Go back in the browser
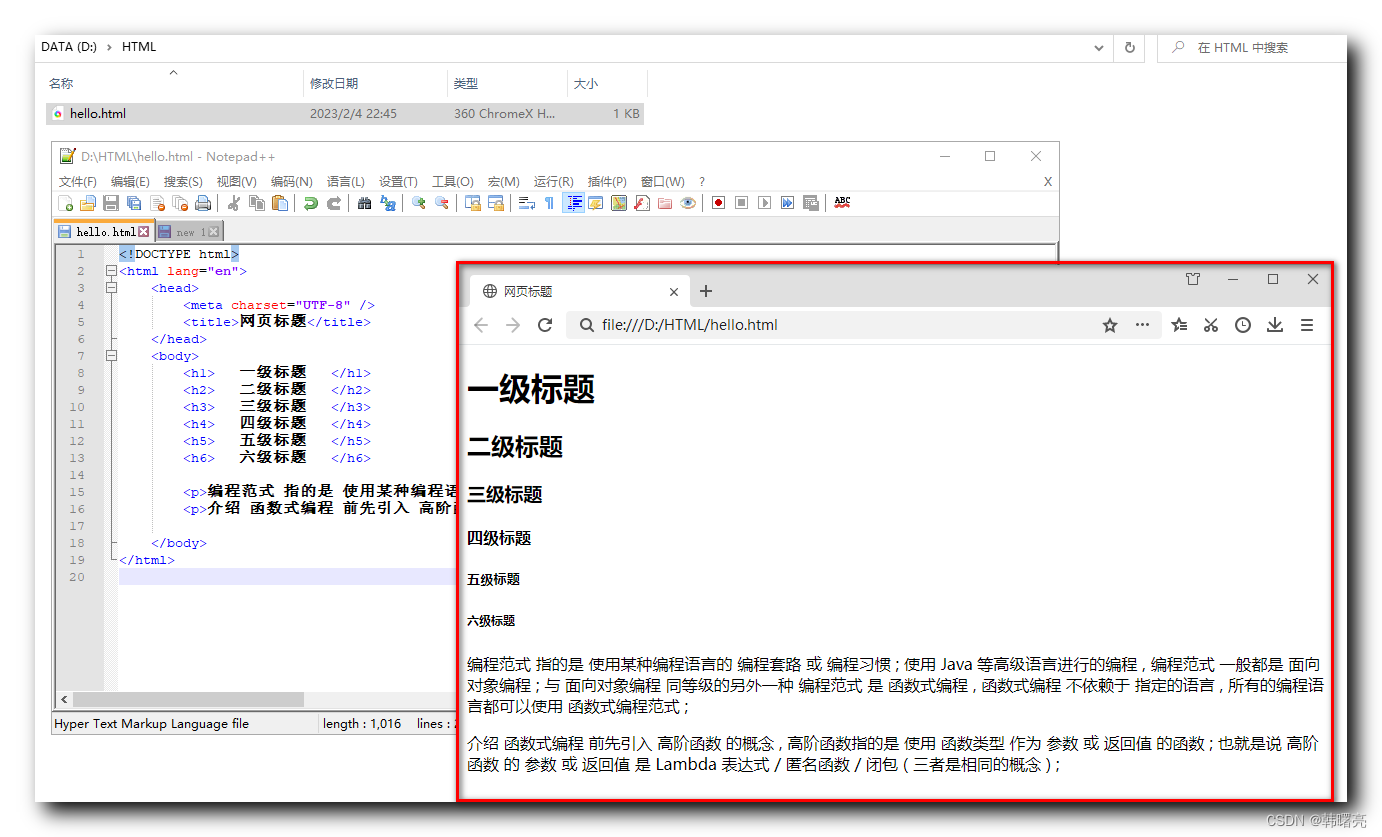 pos(481,325)
